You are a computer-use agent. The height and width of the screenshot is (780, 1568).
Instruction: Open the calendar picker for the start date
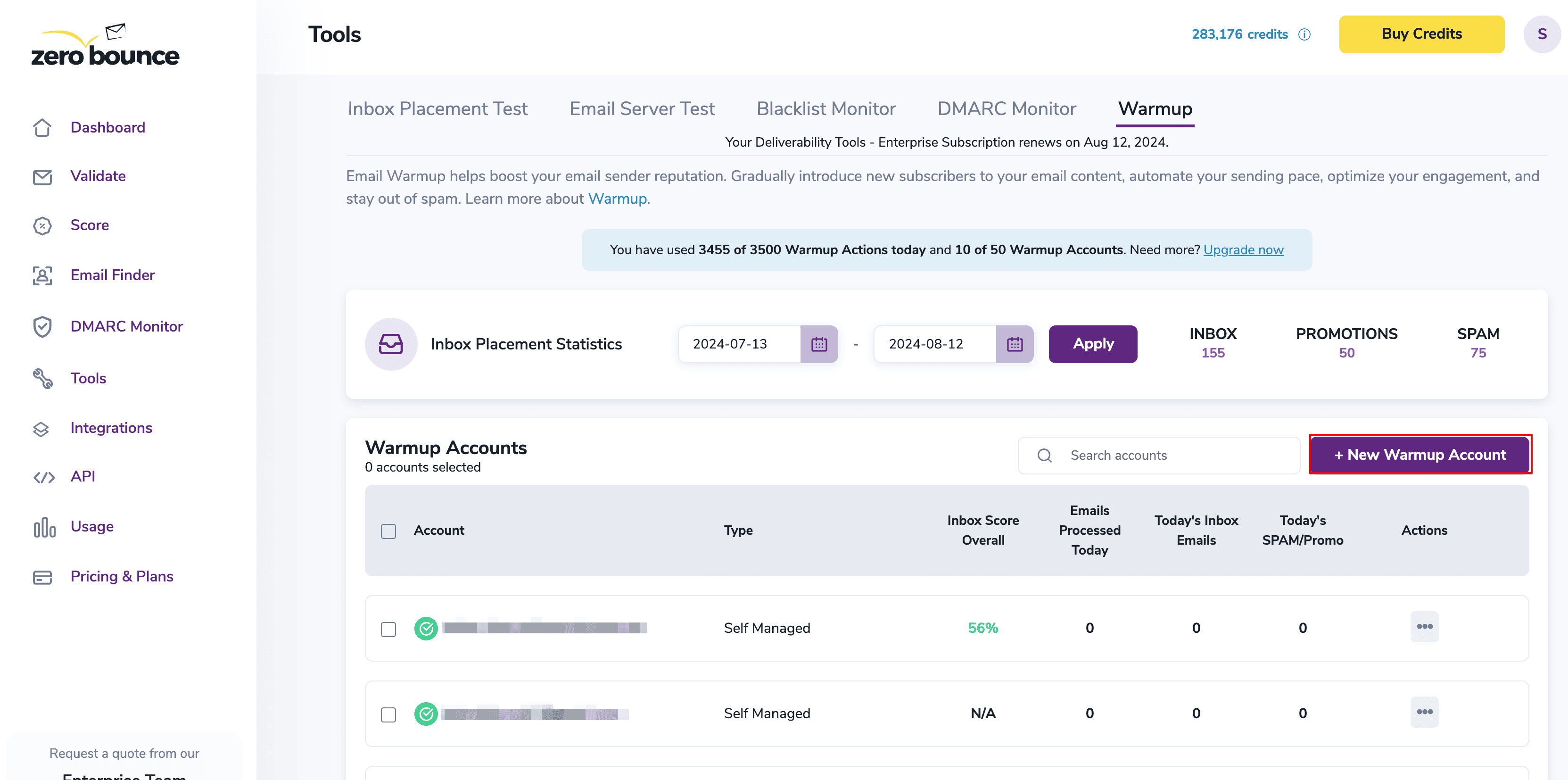tap(820, 343)
